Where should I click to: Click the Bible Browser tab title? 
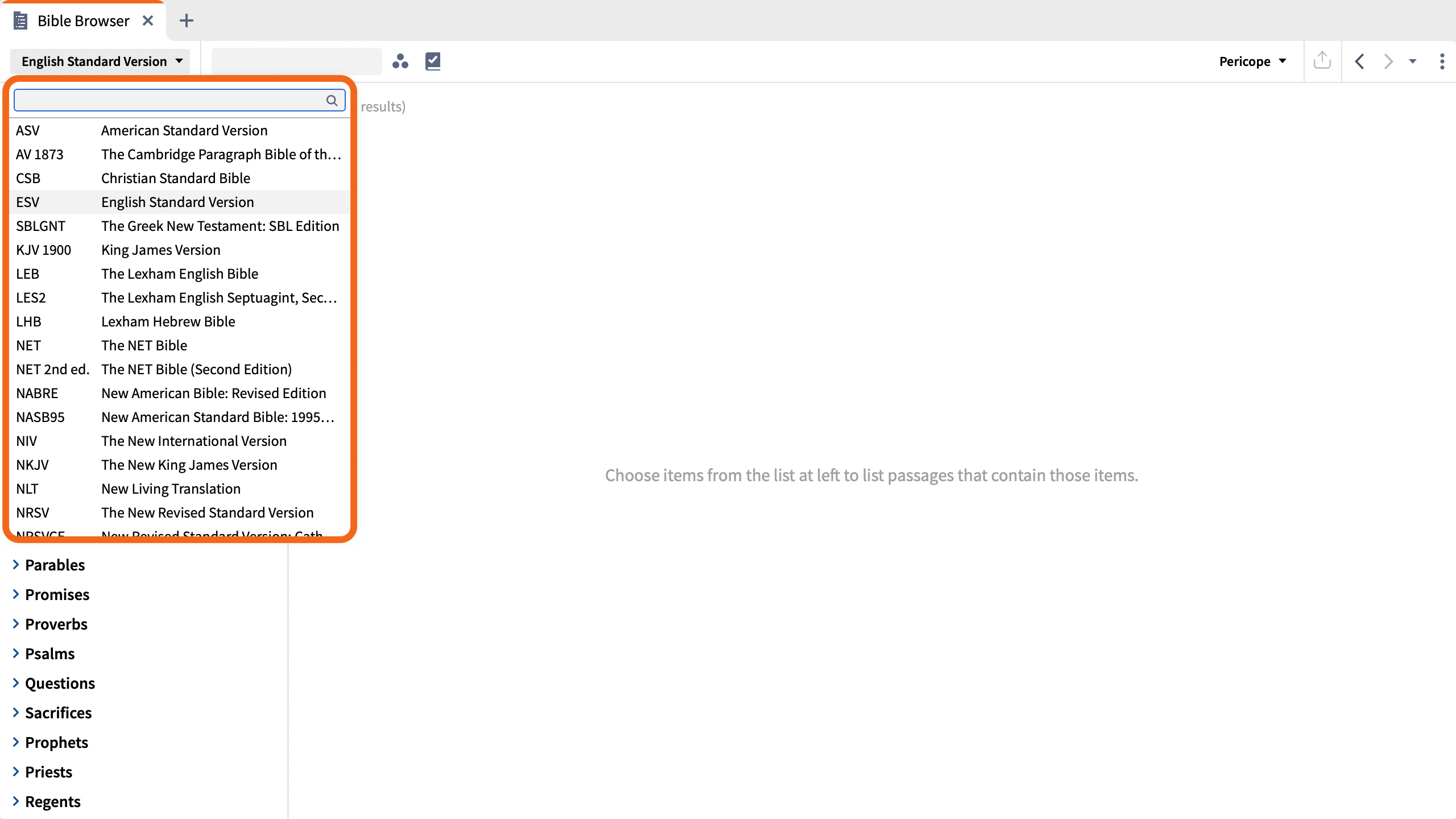pyautogui.click(x=83, y=21)
